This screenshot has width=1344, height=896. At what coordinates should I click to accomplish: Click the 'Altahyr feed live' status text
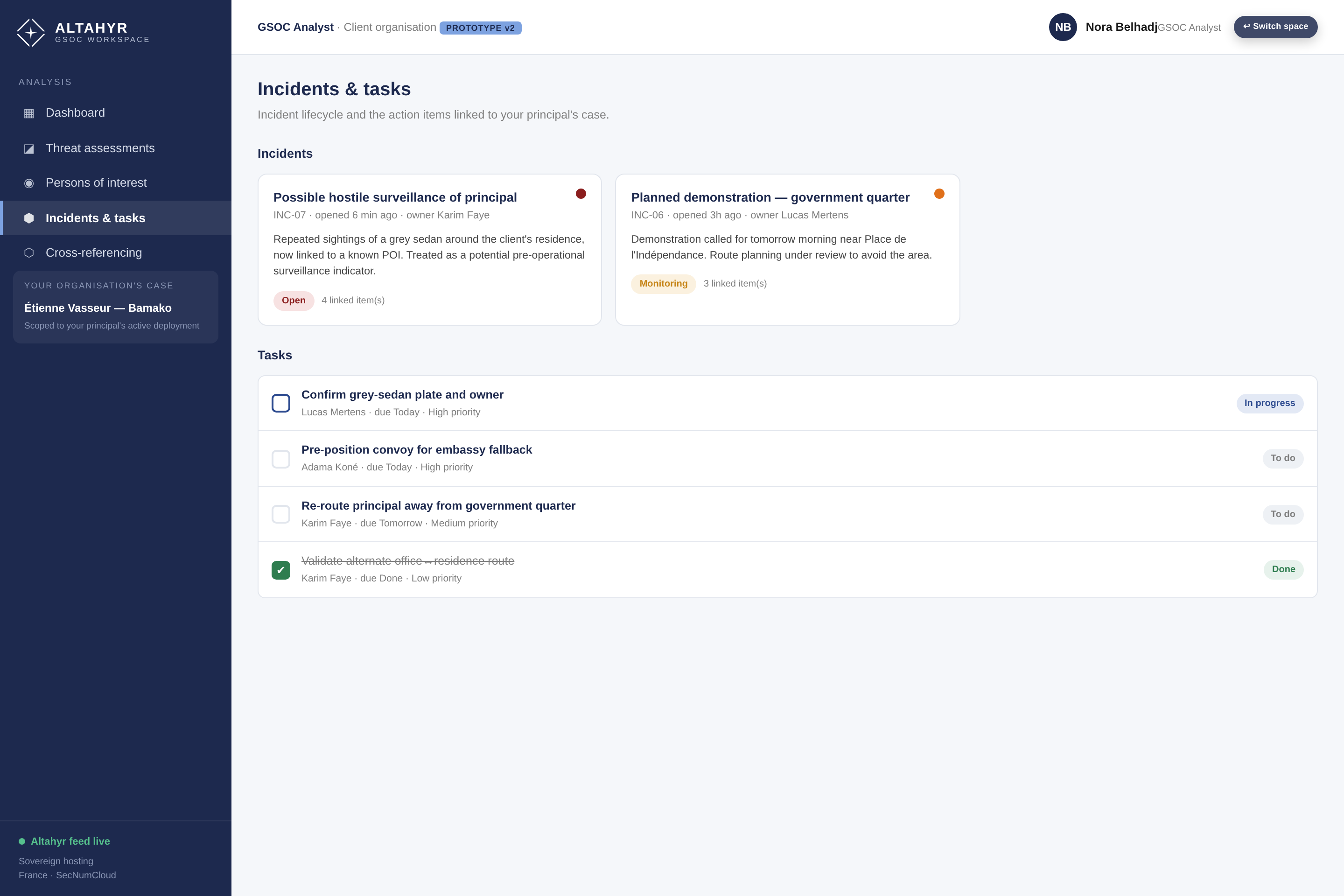(70, 841)
